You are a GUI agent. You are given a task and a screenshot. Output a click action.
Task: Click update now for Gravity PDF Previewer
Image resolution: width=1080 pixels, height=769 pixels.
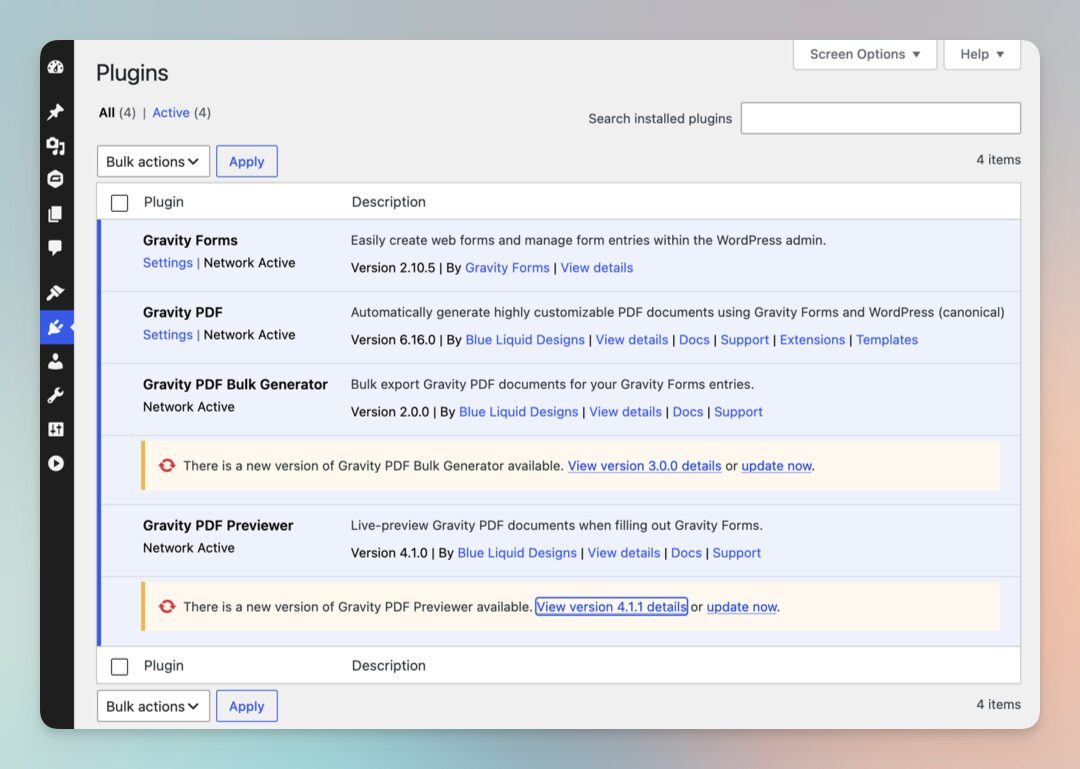(742, 606)
